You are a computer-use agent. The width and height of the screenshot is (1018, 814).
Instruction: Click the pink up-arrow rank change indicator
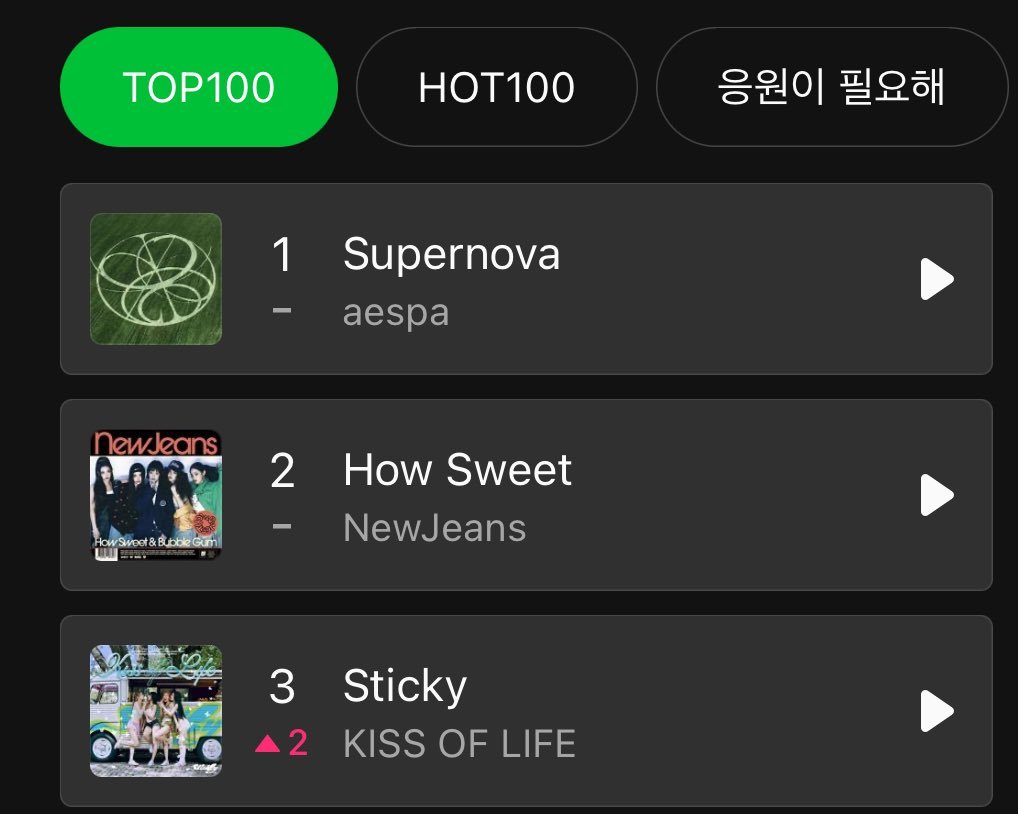click(281, 744)
